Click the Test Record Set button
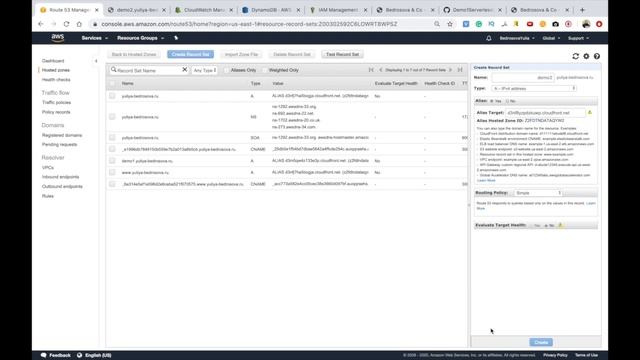 342,54
